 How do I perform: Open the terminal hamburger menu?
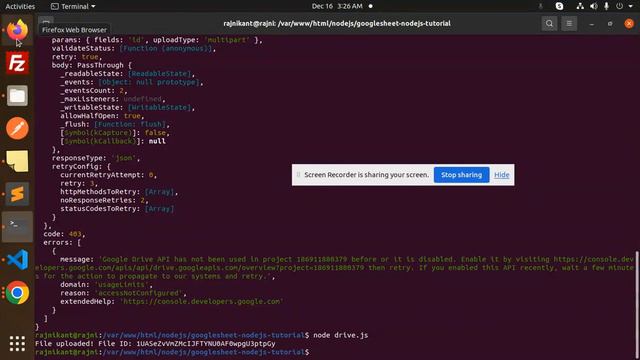(x=569, y=24)
